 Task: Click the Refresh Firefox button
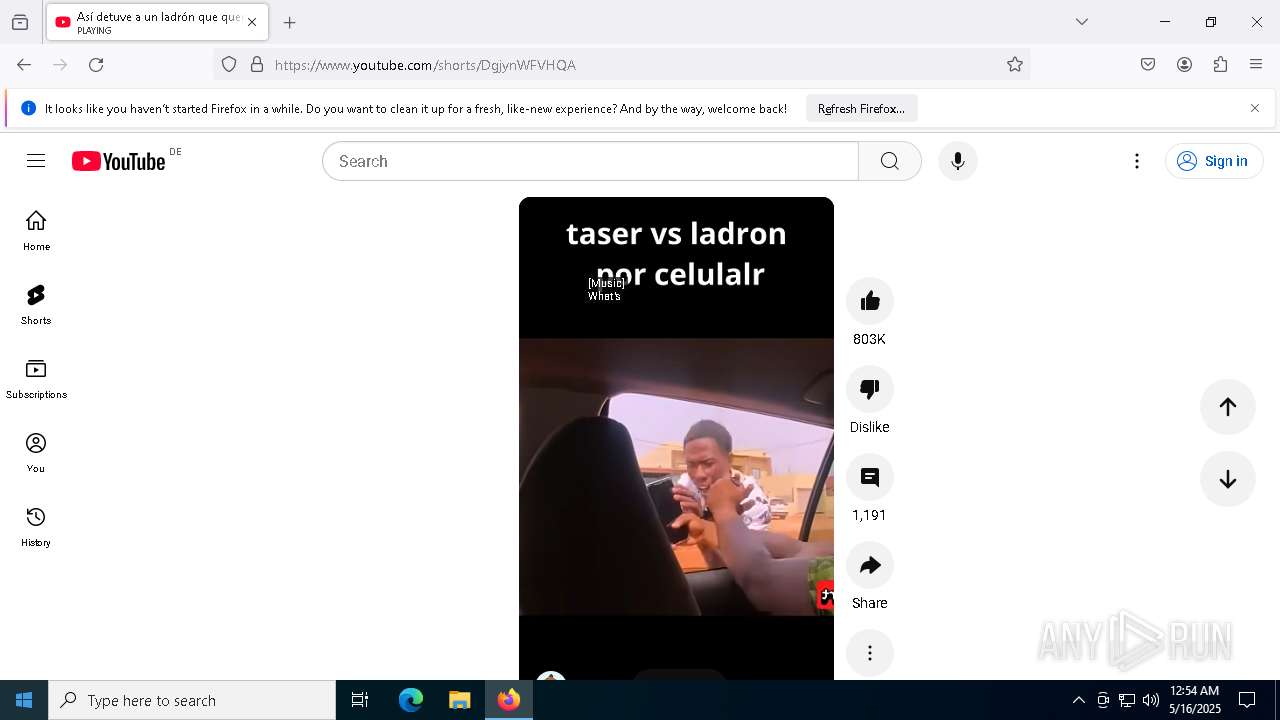point(861,108)
